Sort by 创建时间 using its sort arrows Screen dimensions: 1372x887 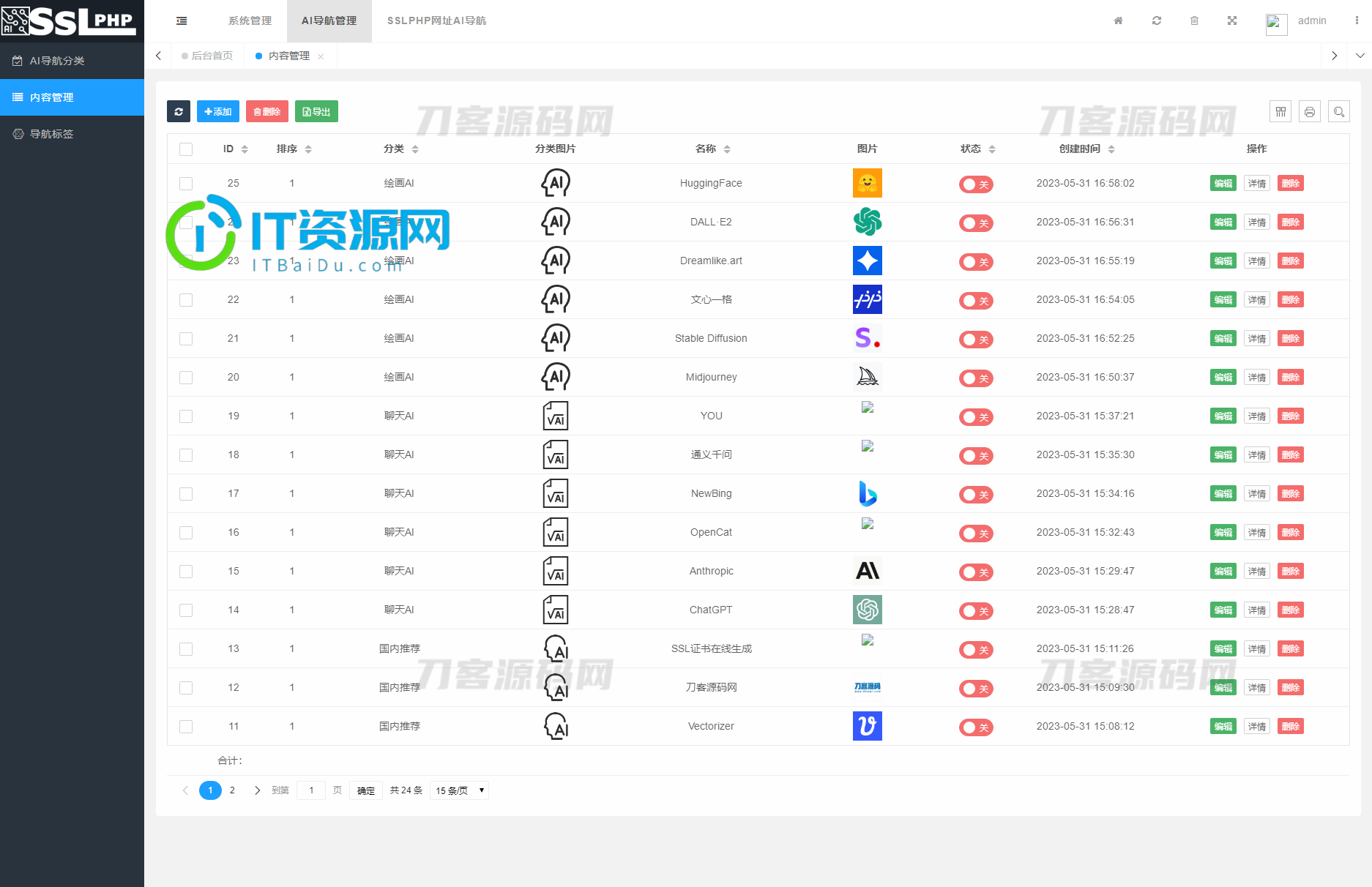[1111, 149]
